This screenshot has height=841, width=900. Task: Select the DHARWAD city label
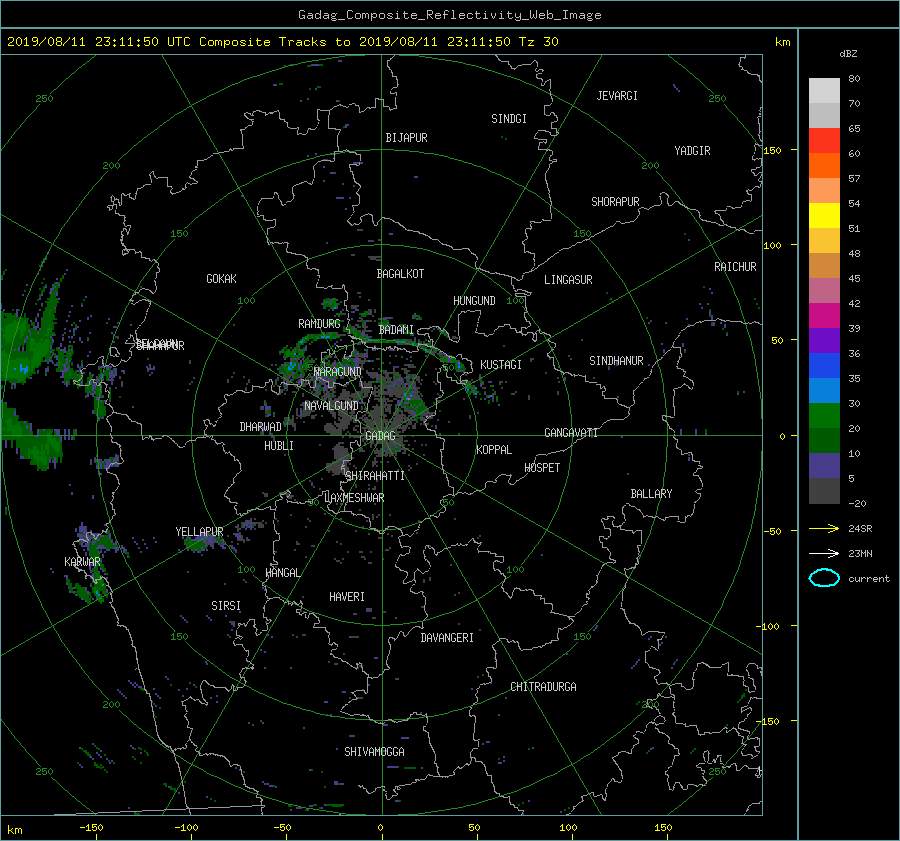[260, 427]
